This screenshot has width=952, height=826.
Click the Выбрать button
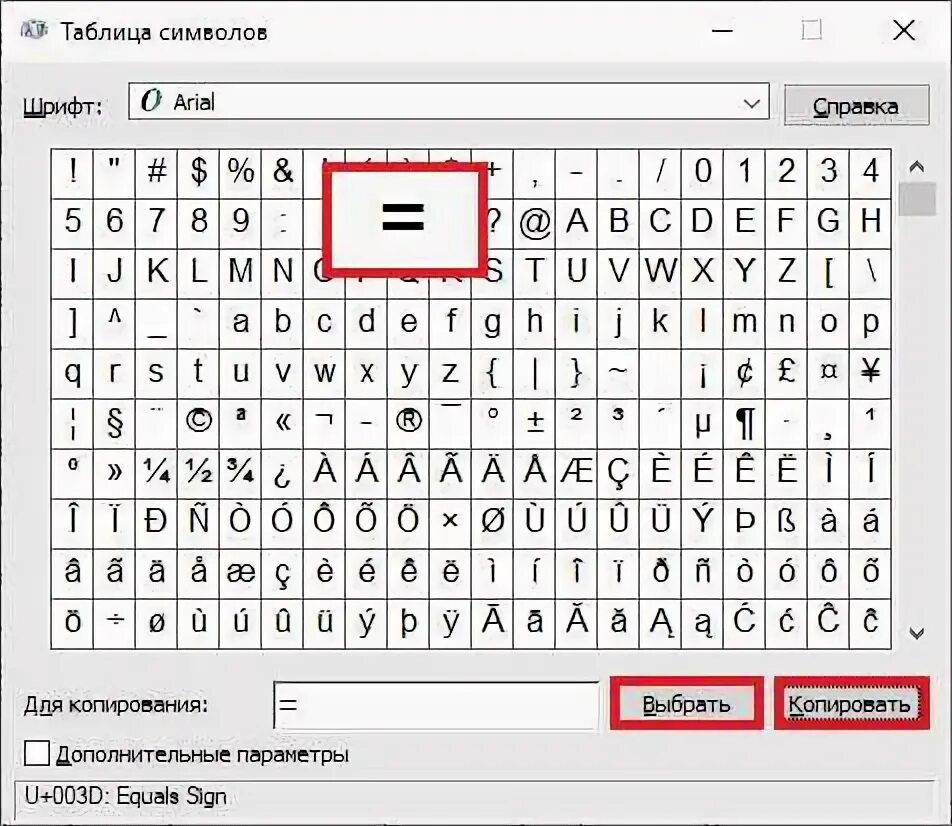[x=686, y=704]
